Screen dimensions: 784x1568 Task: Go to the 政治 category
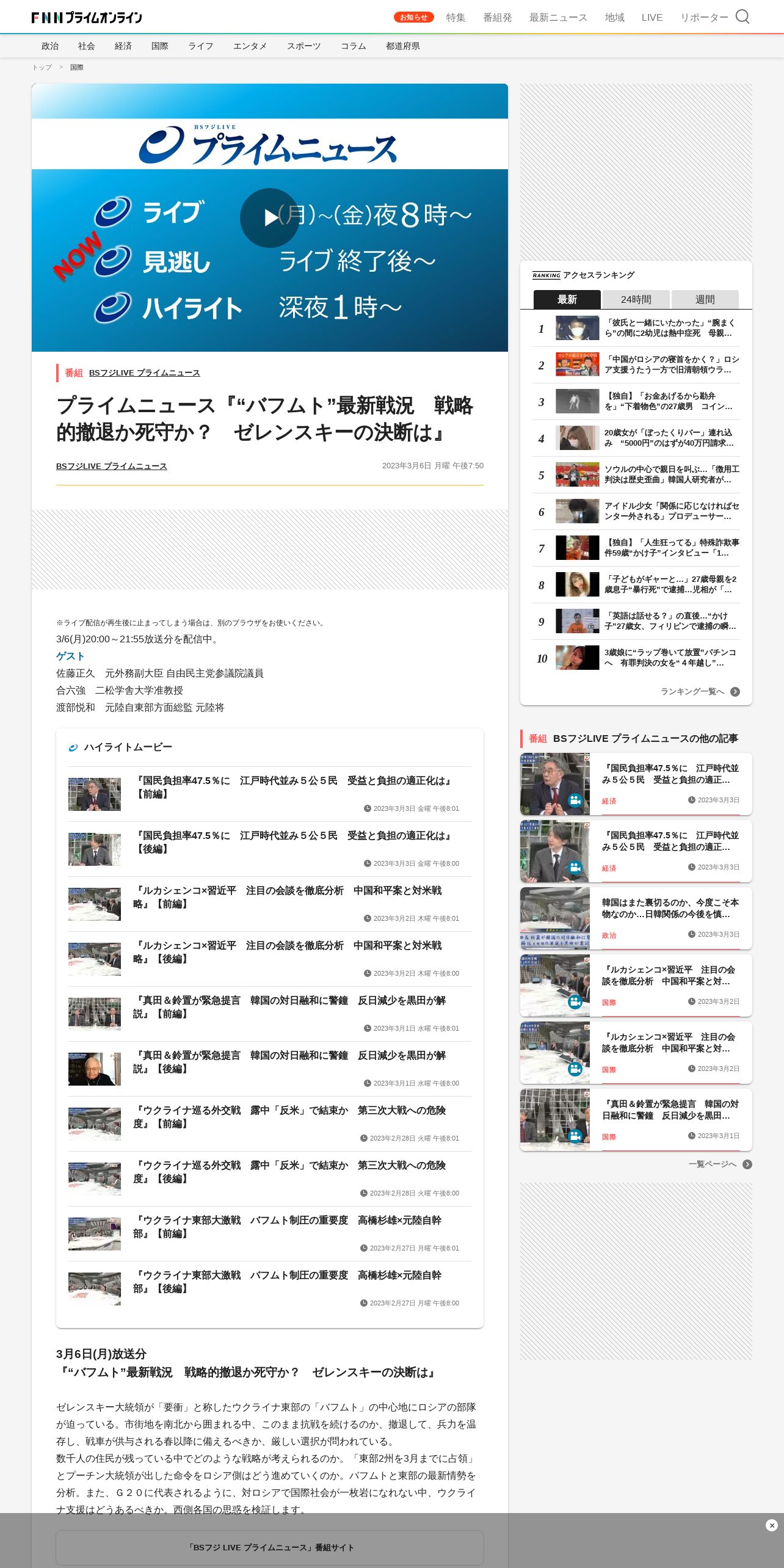pos(50,46)
